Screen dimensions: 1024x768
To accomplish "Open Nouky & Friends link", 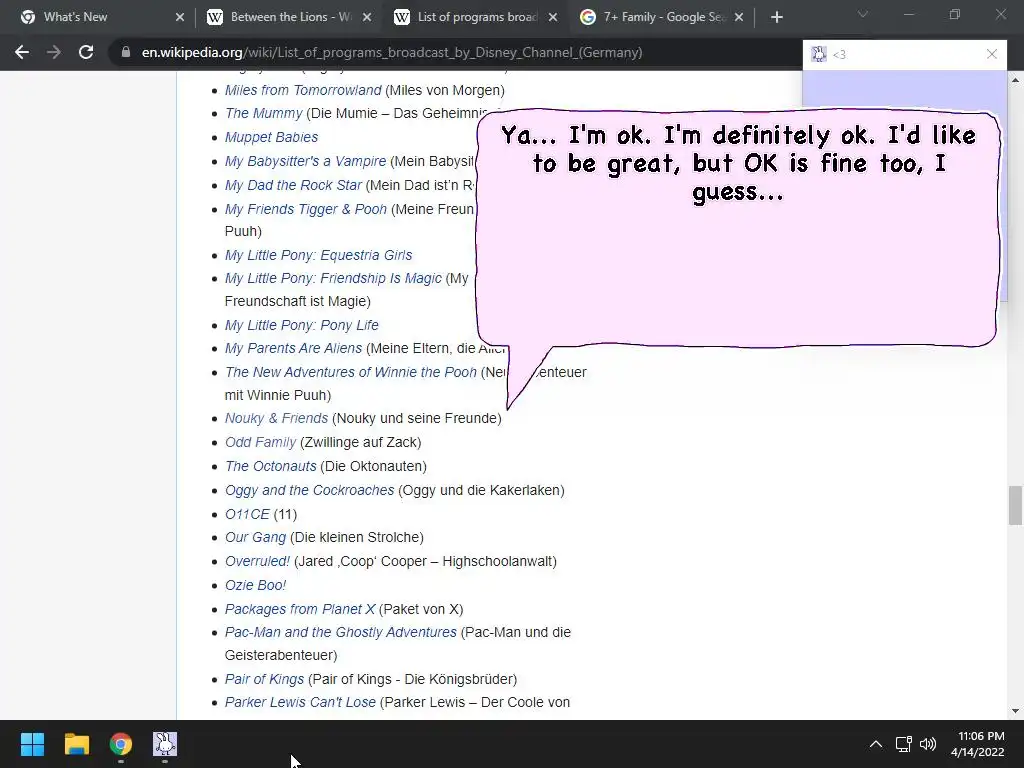I will point(276,418).
